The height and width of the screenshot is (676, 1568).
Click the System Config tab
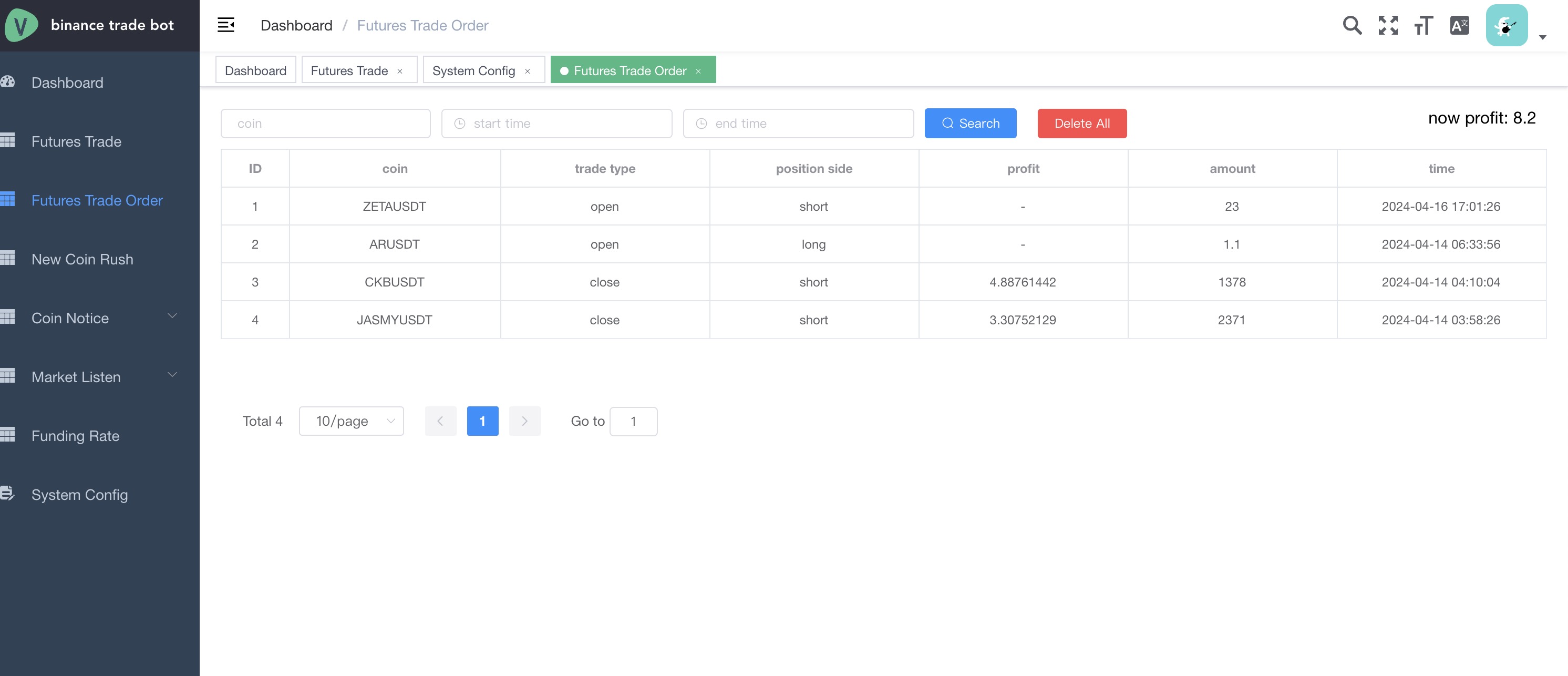473,69
